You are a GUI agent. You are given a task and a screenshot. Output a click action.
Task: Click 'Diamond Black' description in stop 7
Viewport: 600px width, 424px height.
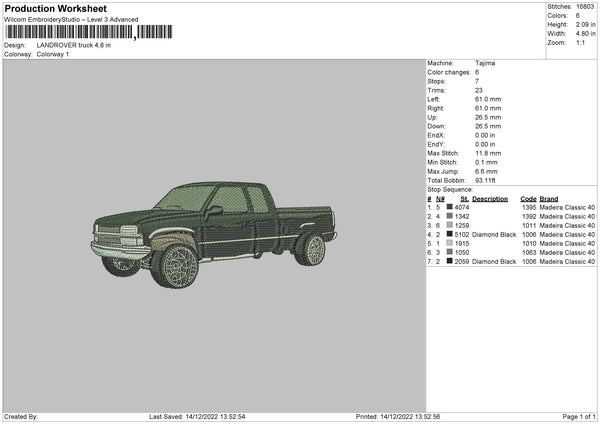[494, 261]
